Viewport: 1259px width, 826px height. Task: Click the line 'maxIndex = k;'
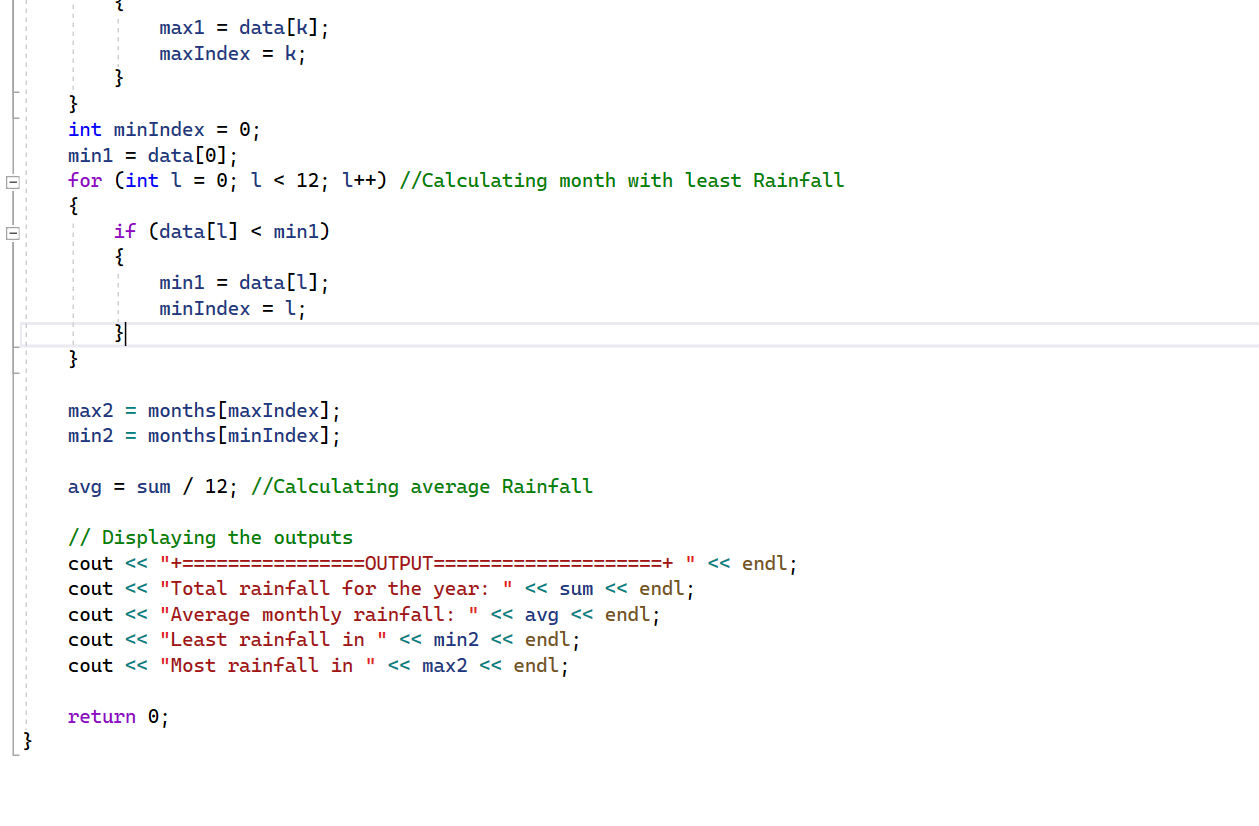pyautogui.click(x=232, y=54)
